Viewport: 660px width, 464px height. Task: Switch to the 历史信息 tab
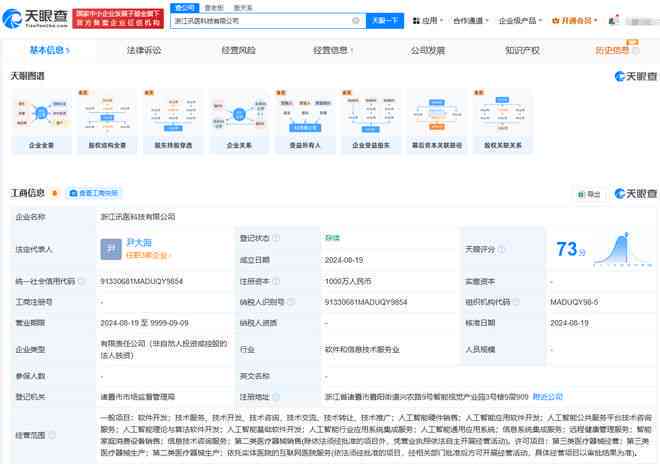[612, 51]
